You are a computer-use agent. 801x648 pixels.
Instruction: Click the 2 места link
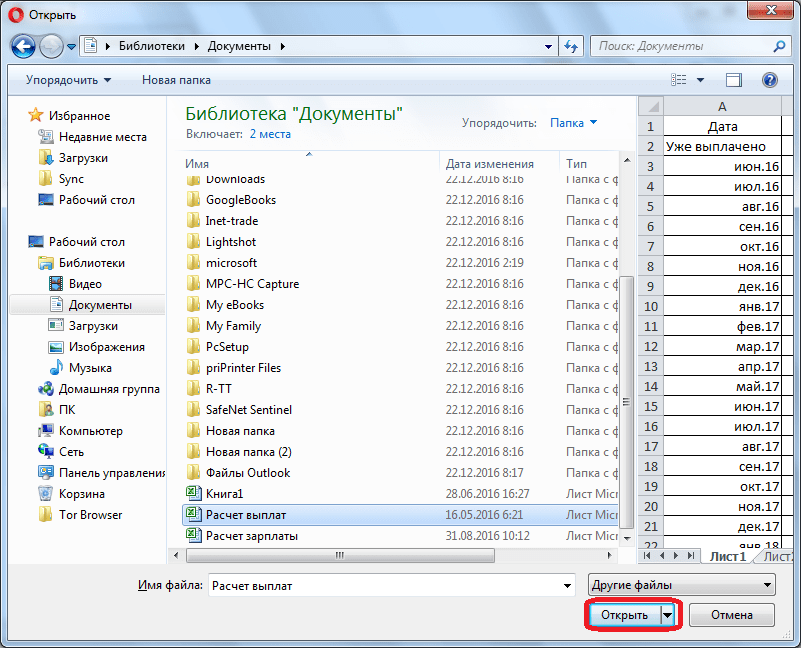[270, 133]
